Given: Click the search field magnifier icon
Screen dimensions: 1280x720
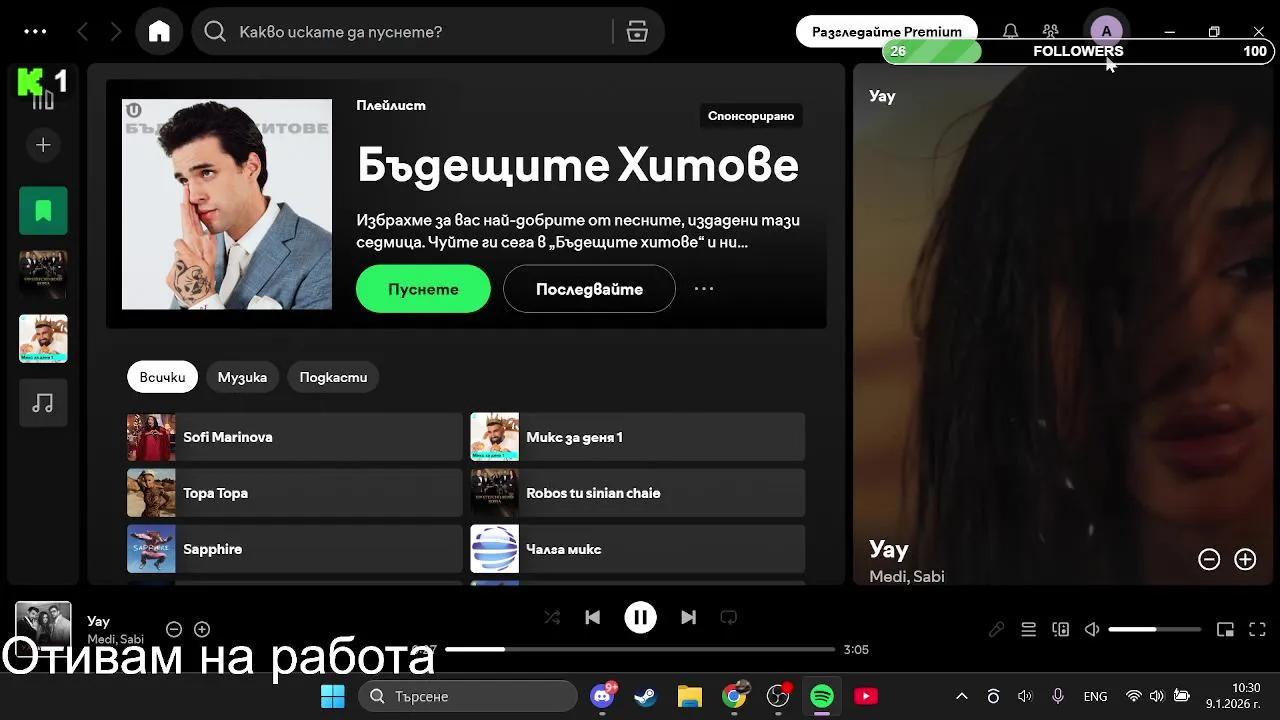Looking at the screenshot, I should (x=215, y=32).
